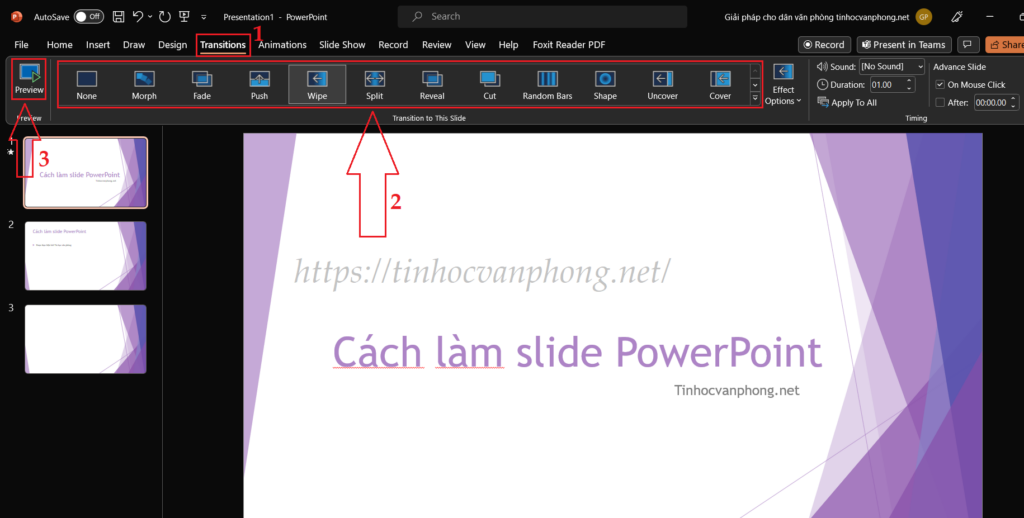Toggle the AutoSave switch
The image size is (1024, 518).
click(88, 17)
